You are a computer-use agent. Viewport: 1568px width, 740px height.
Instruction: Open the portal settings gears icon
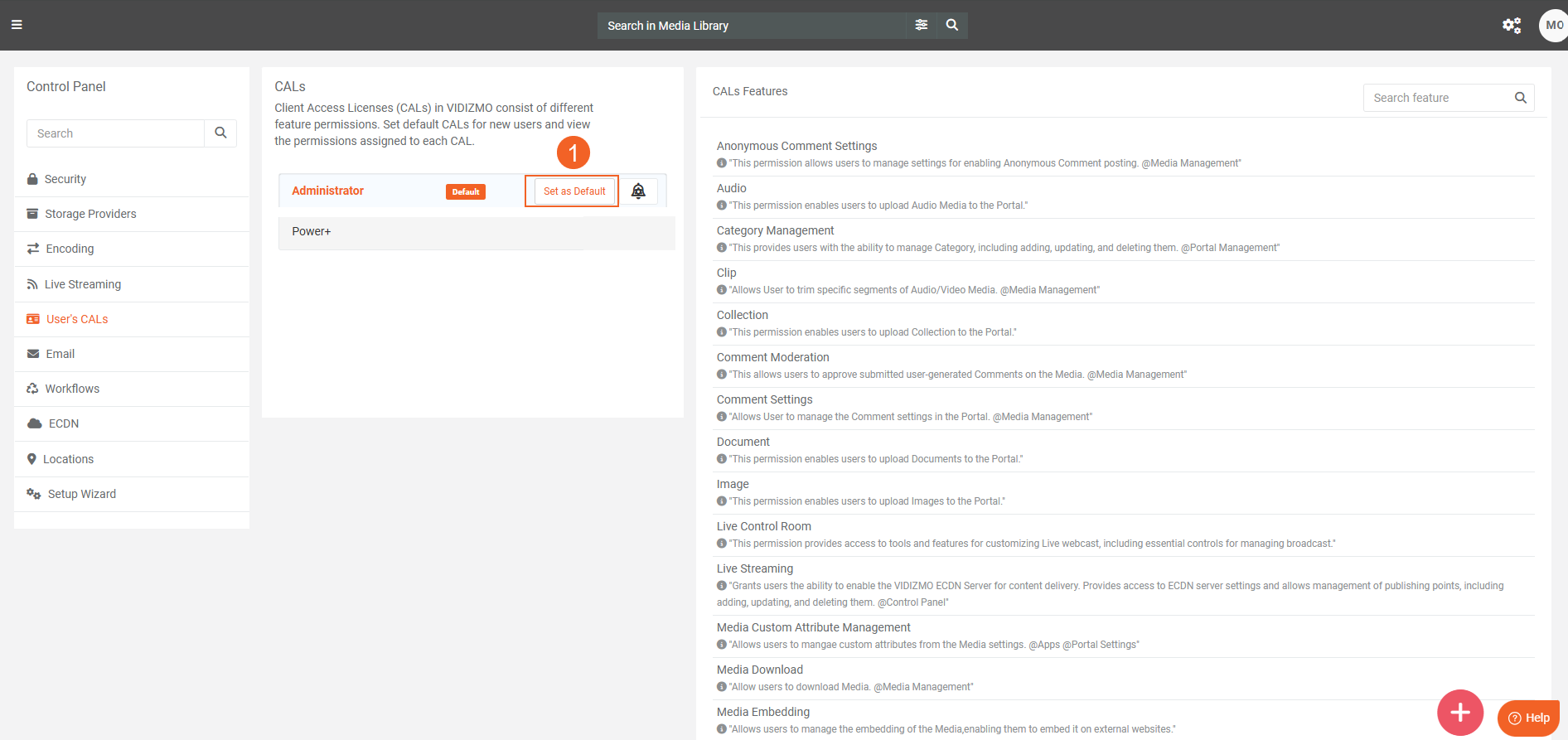[1512, 25]
